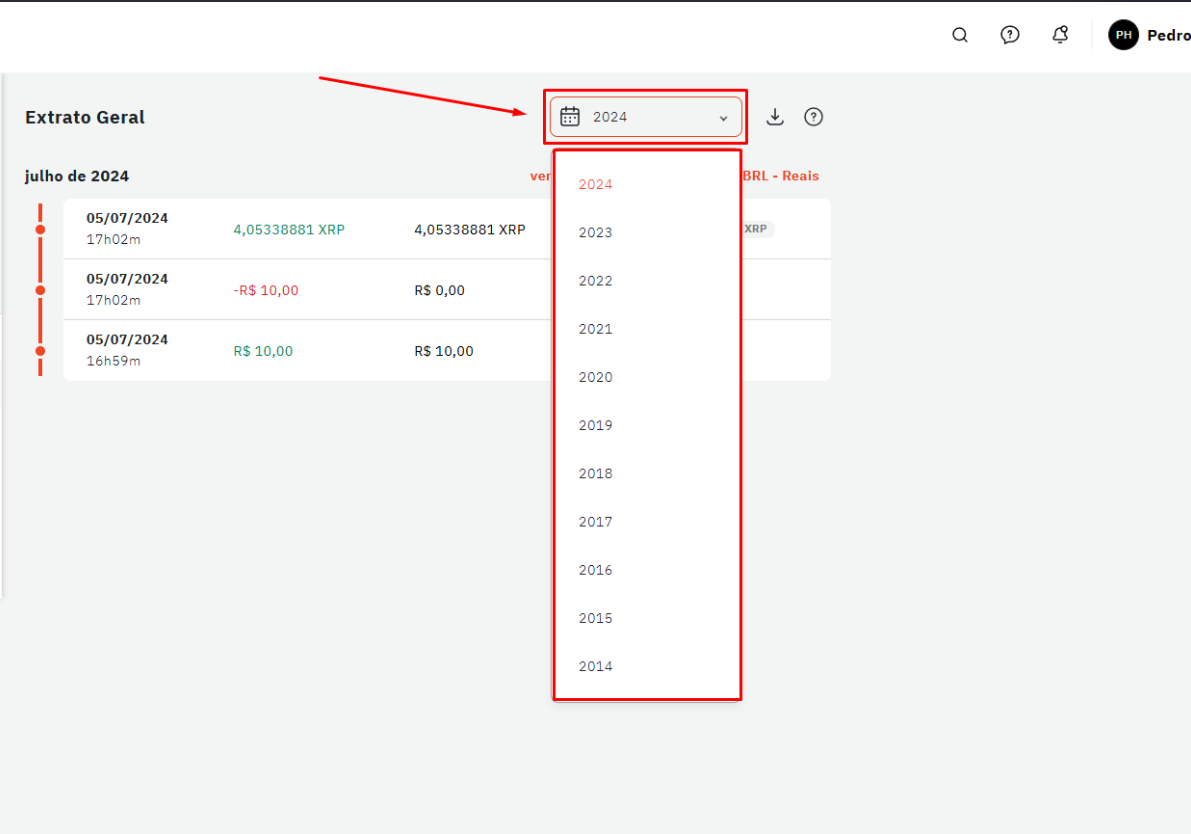
Task: Click the Pedro username in header
Action: (x=1168, y=35)
